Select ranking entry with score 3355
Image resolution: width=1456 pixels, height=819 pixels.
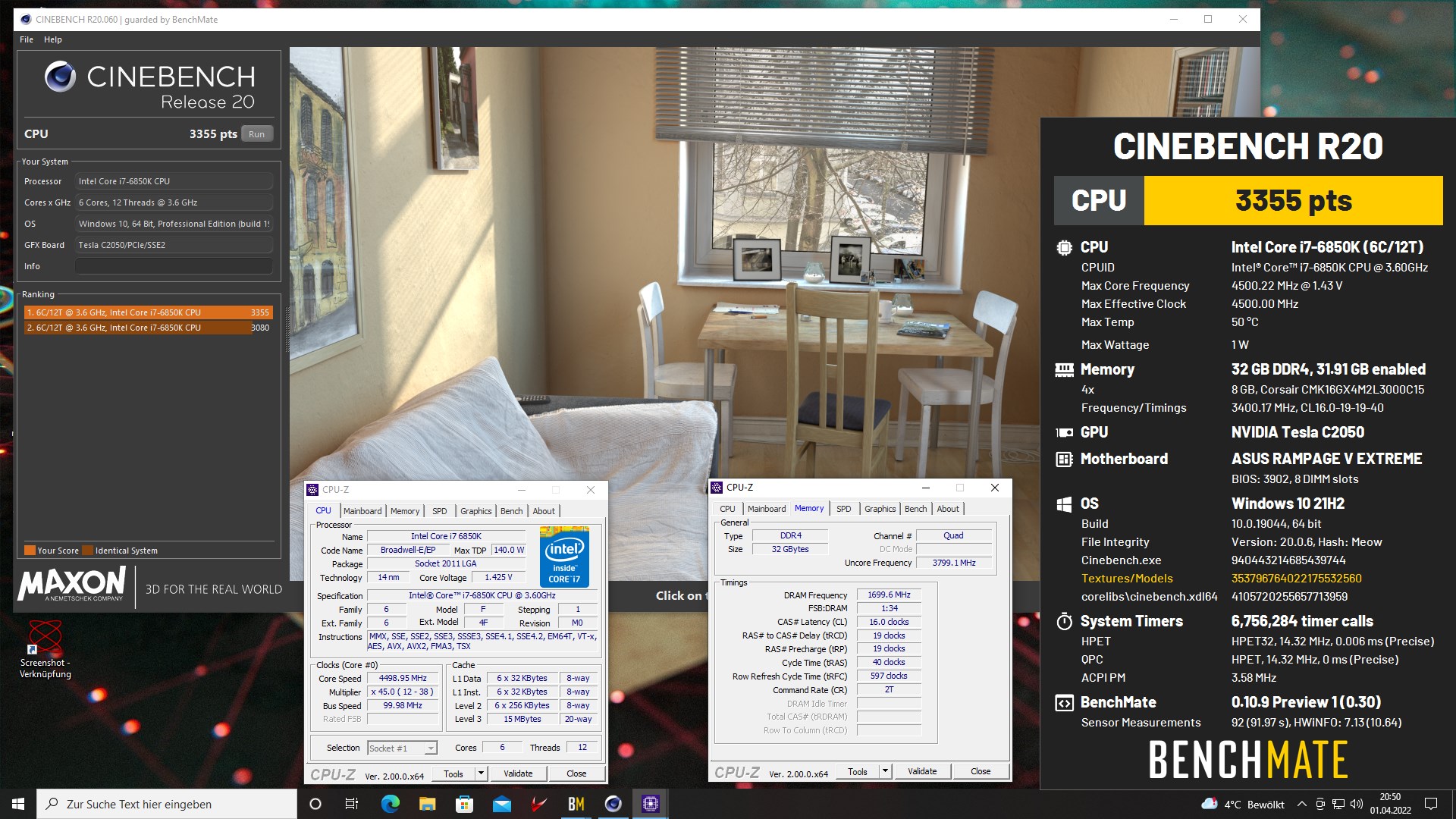(148, 312)
